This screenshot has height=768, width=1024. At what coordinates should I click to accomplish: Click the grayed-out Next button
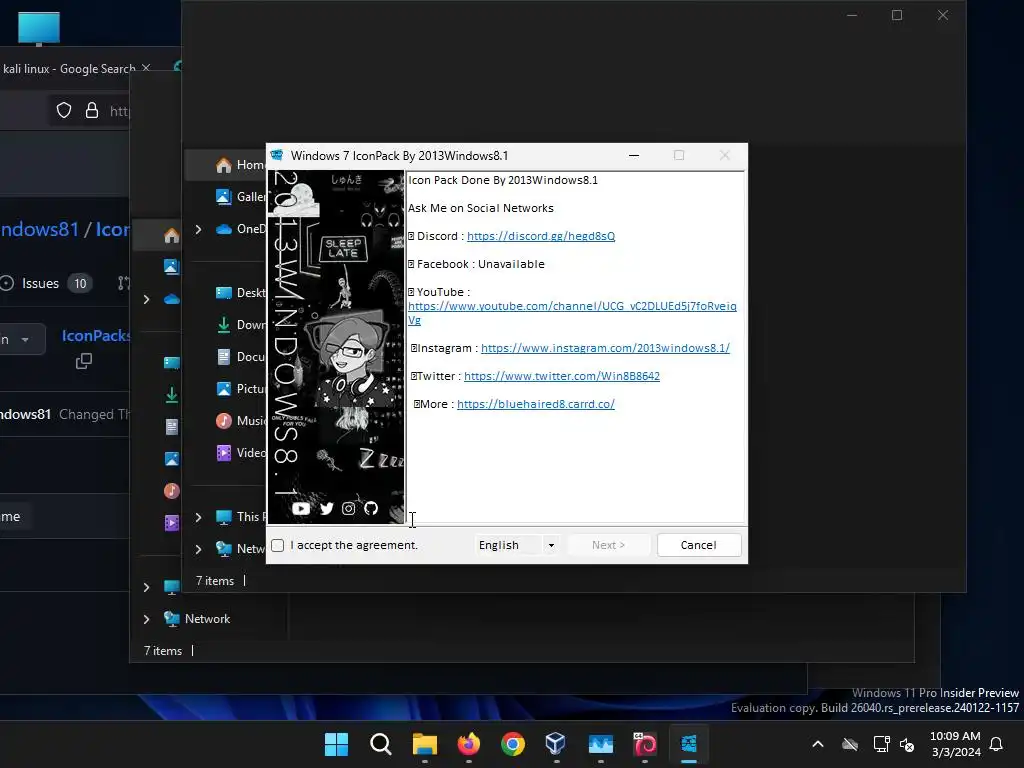coord(608,545)
